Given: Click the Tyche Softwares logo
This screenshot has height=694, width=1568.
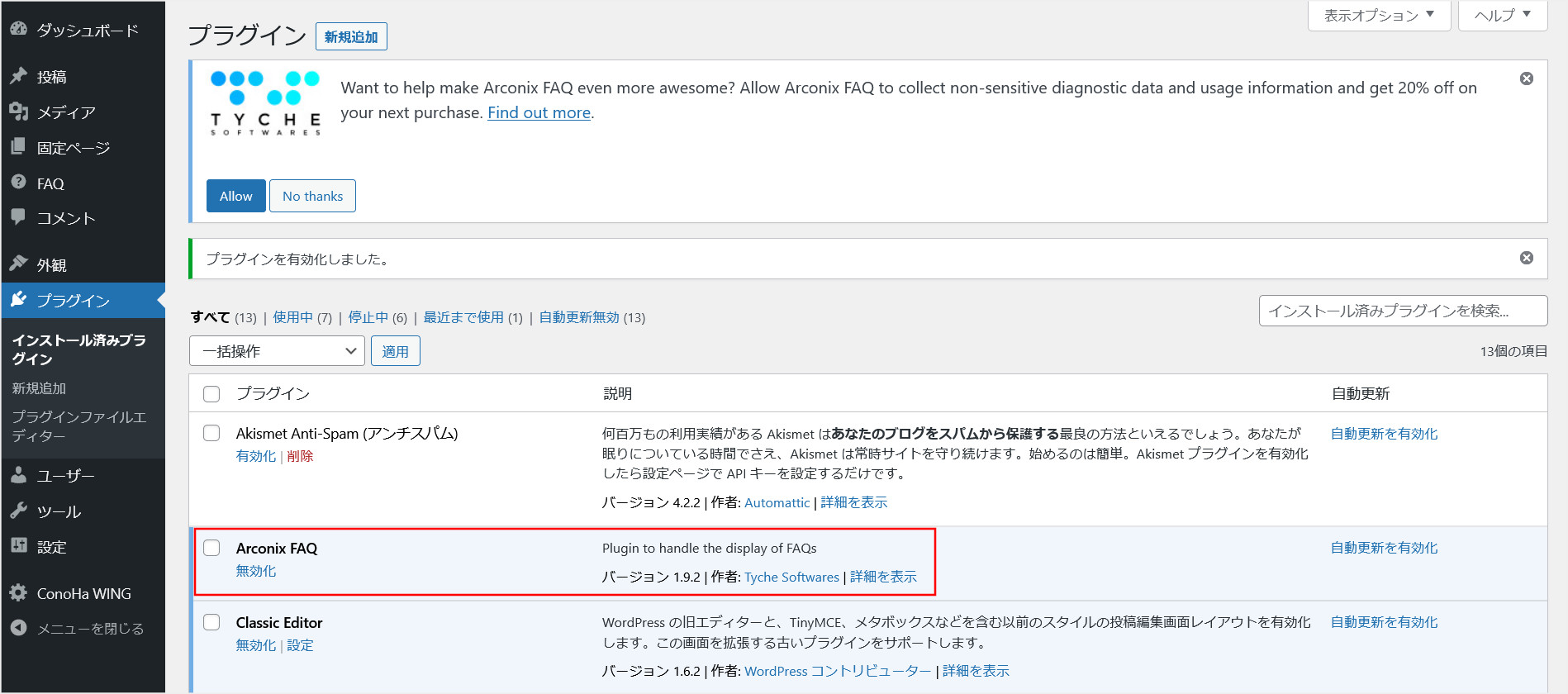Looking at the screenshot, I should coord(265,103).
